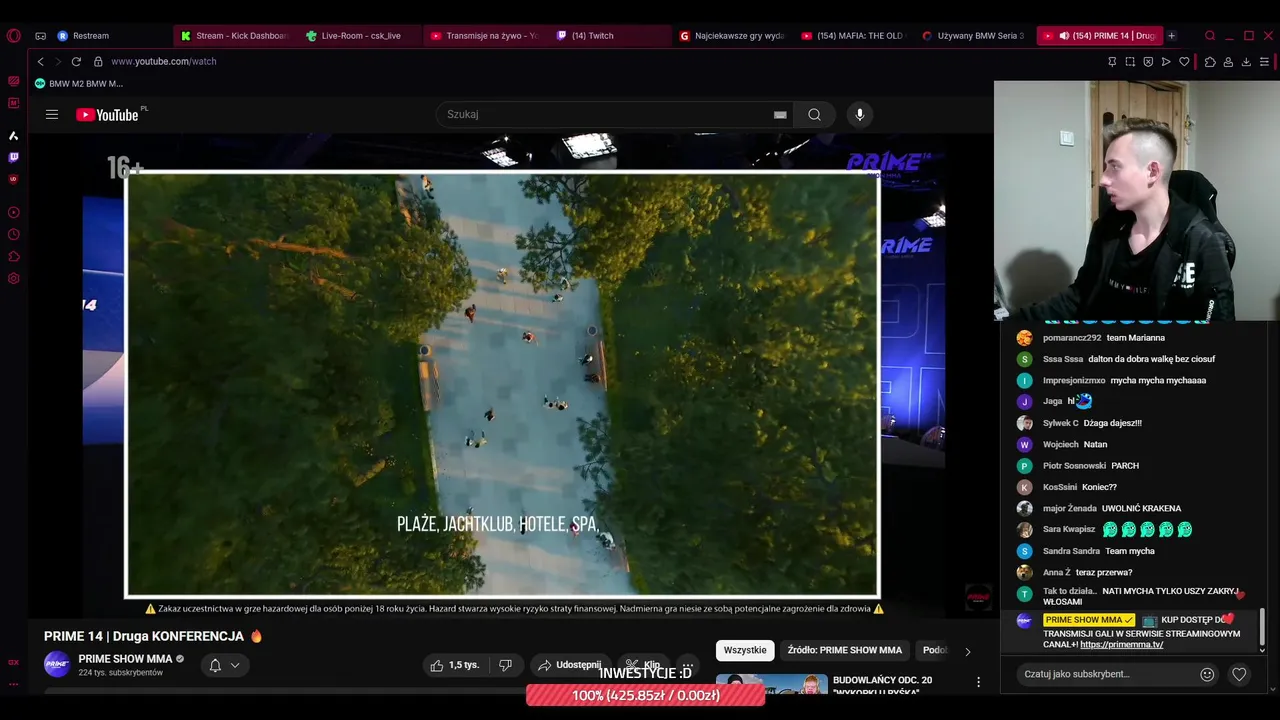The image size is (1280, 720).
Task: Open ad blocker shield icon
Action: 1148,61
